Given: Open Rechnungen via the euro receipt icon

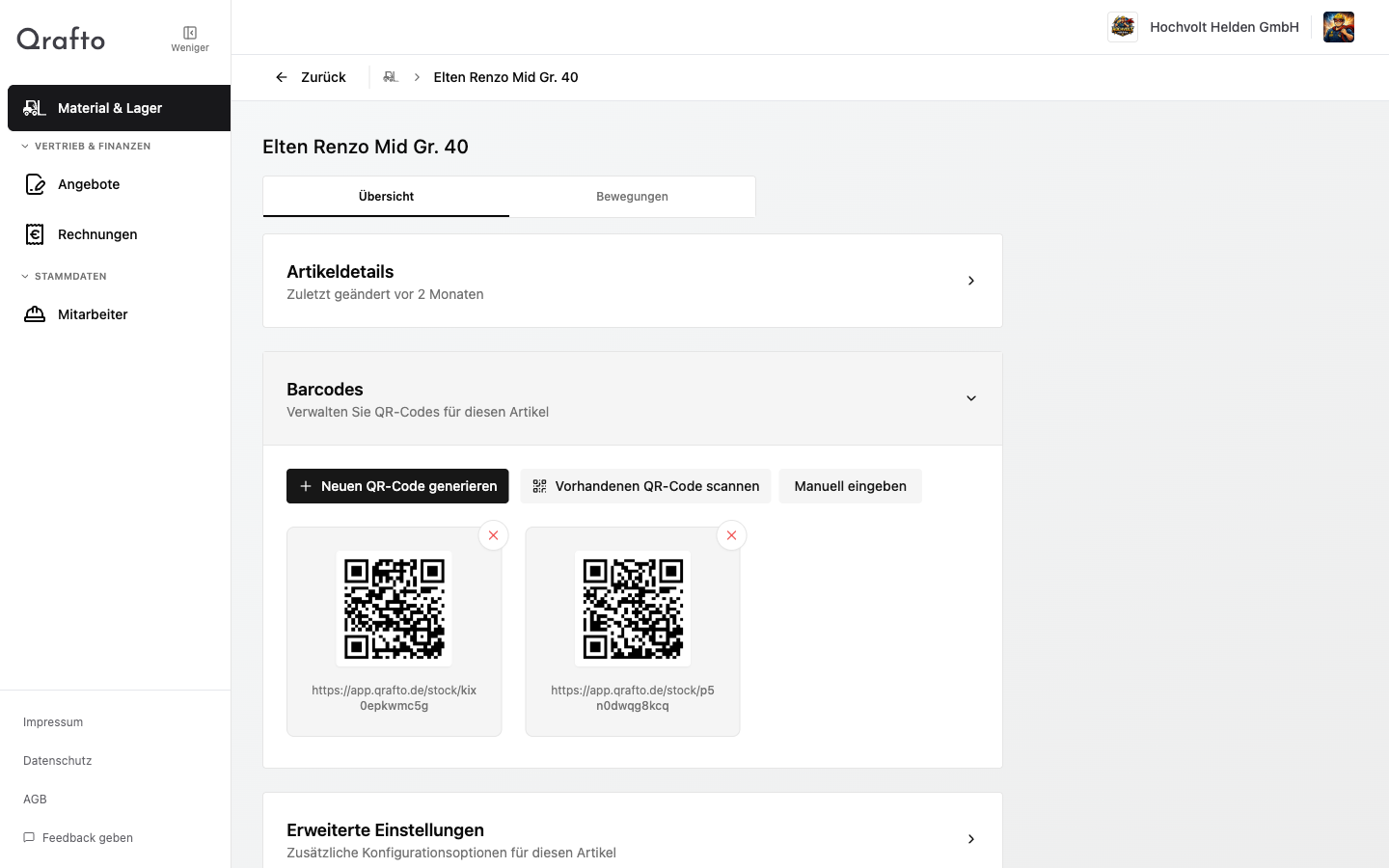Looking at the screenshot, I should [x=35, y=234].
